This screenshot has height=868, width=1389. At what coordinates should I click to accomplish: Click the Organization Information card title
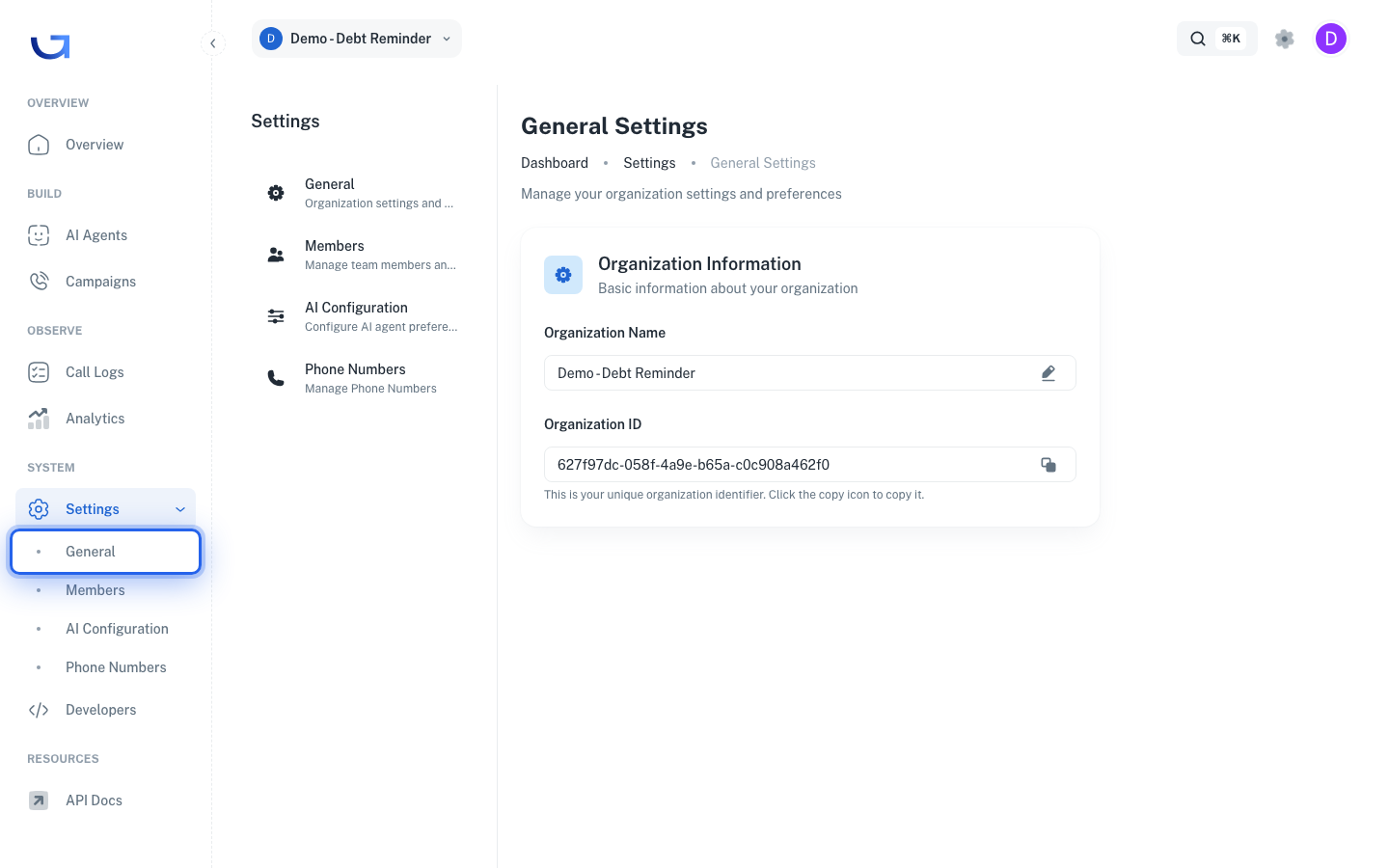699,264
